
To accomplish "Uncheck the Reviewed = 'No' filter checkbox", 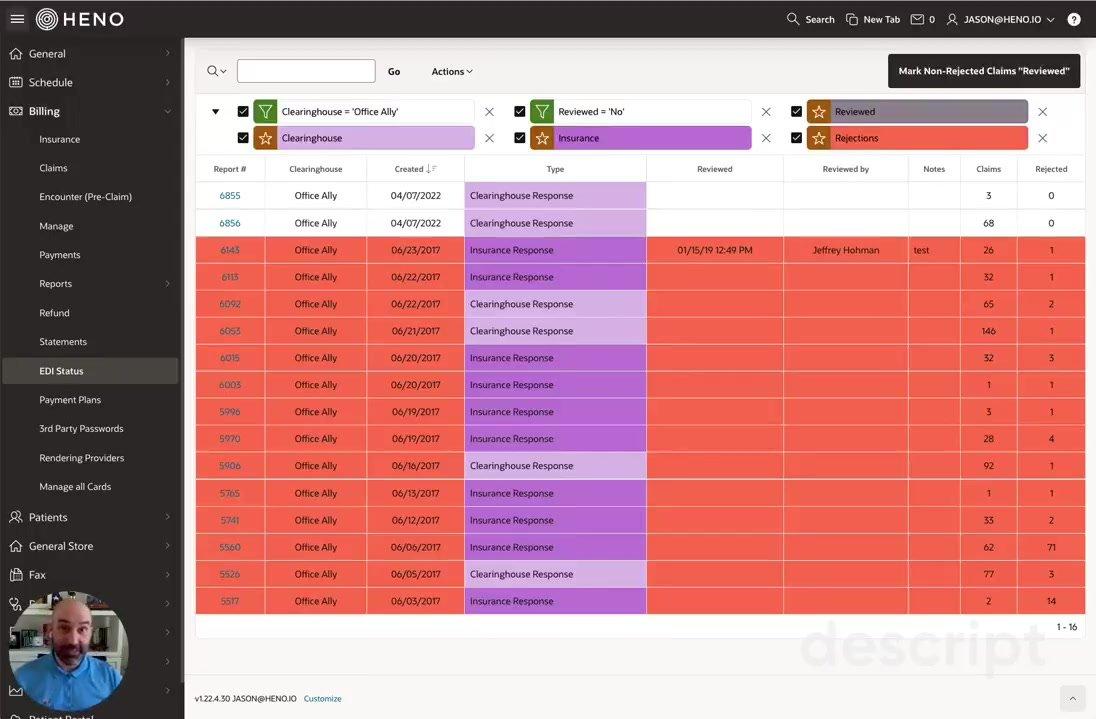I will click(518, 110).
